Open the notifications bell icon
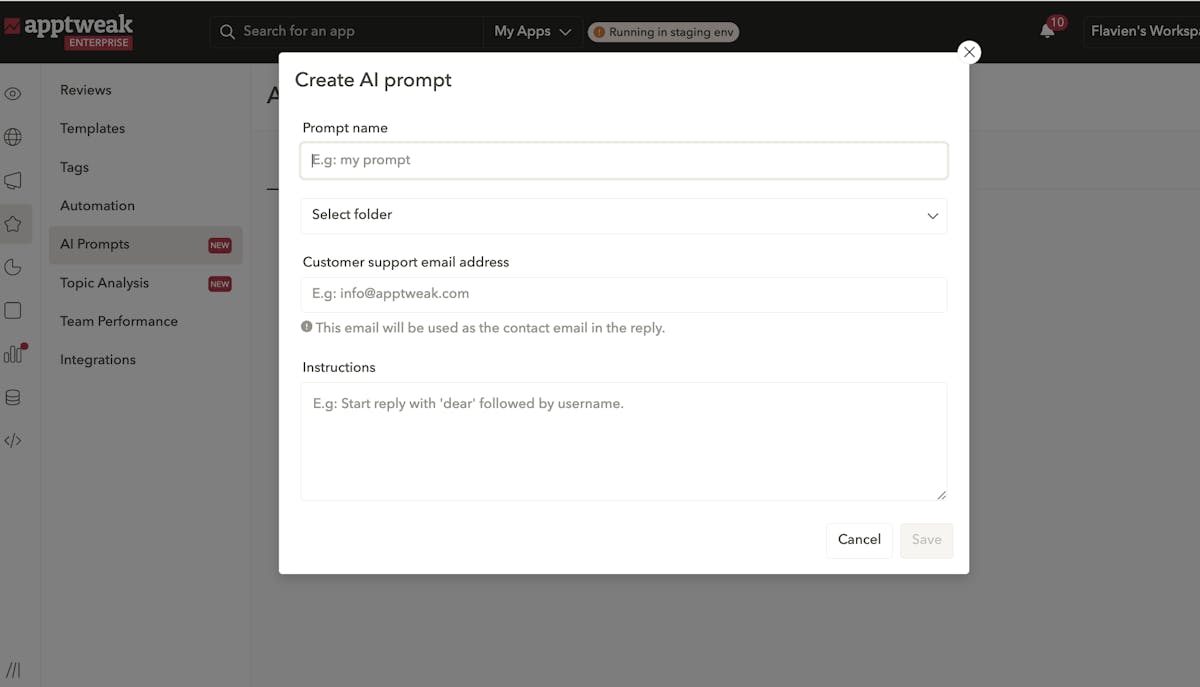Screen dimensions: 1200x687 (x=1047, y=31)
